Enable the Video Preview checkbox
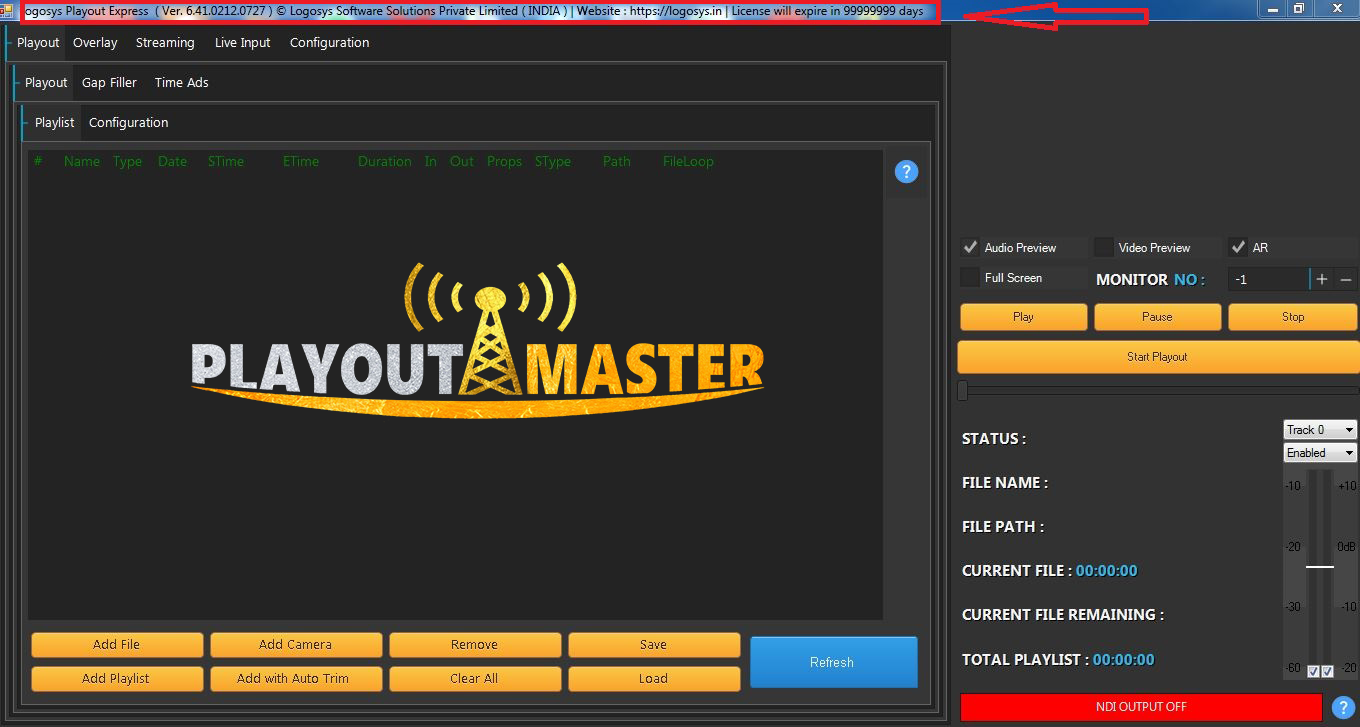This screenshot has width=1360, height=727. point(1104,247)
